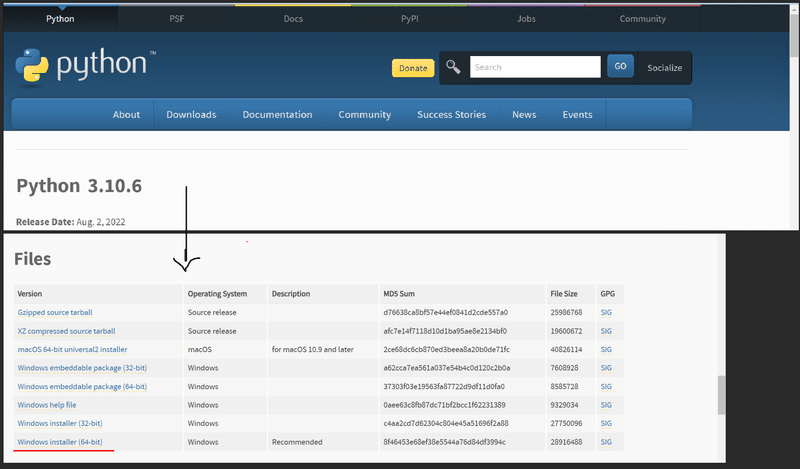This screenshot has height=469, width=800.
Task: Click the file size 40826114
Action: [x=566, y=350]
